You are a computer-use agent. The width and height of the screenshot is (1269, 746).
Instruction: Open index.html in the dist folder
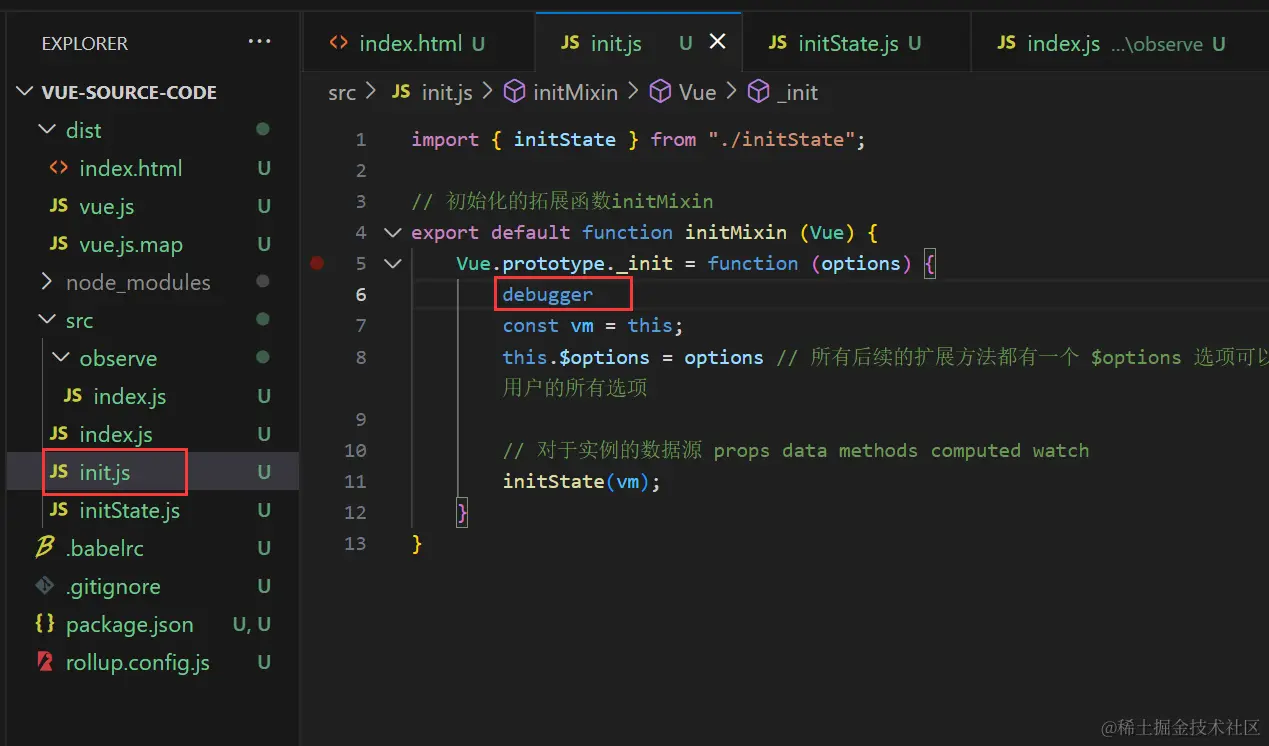point(130,168)
